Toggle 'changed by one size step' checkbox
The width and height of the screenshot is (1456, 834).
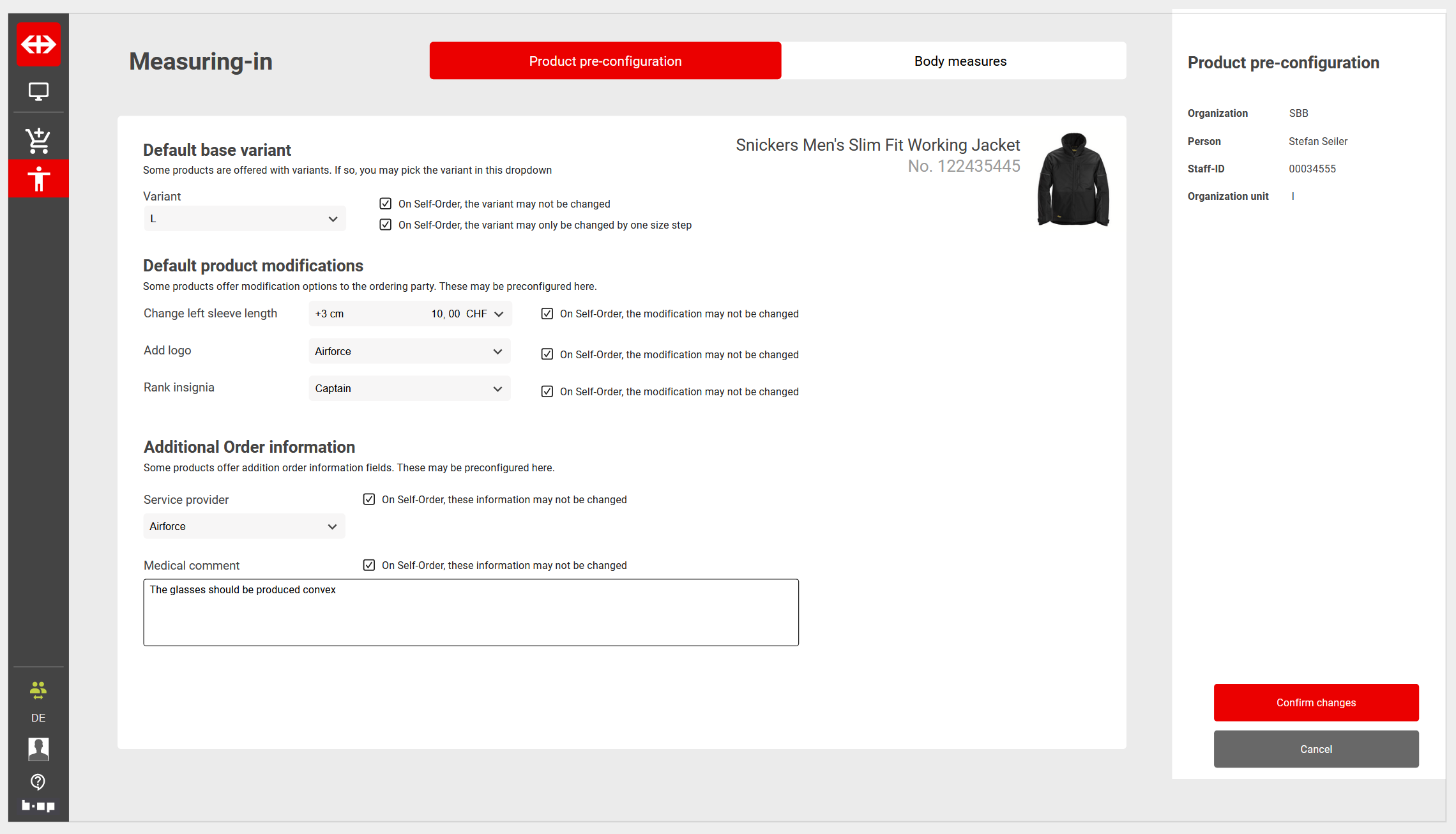(x=386, y=225)
